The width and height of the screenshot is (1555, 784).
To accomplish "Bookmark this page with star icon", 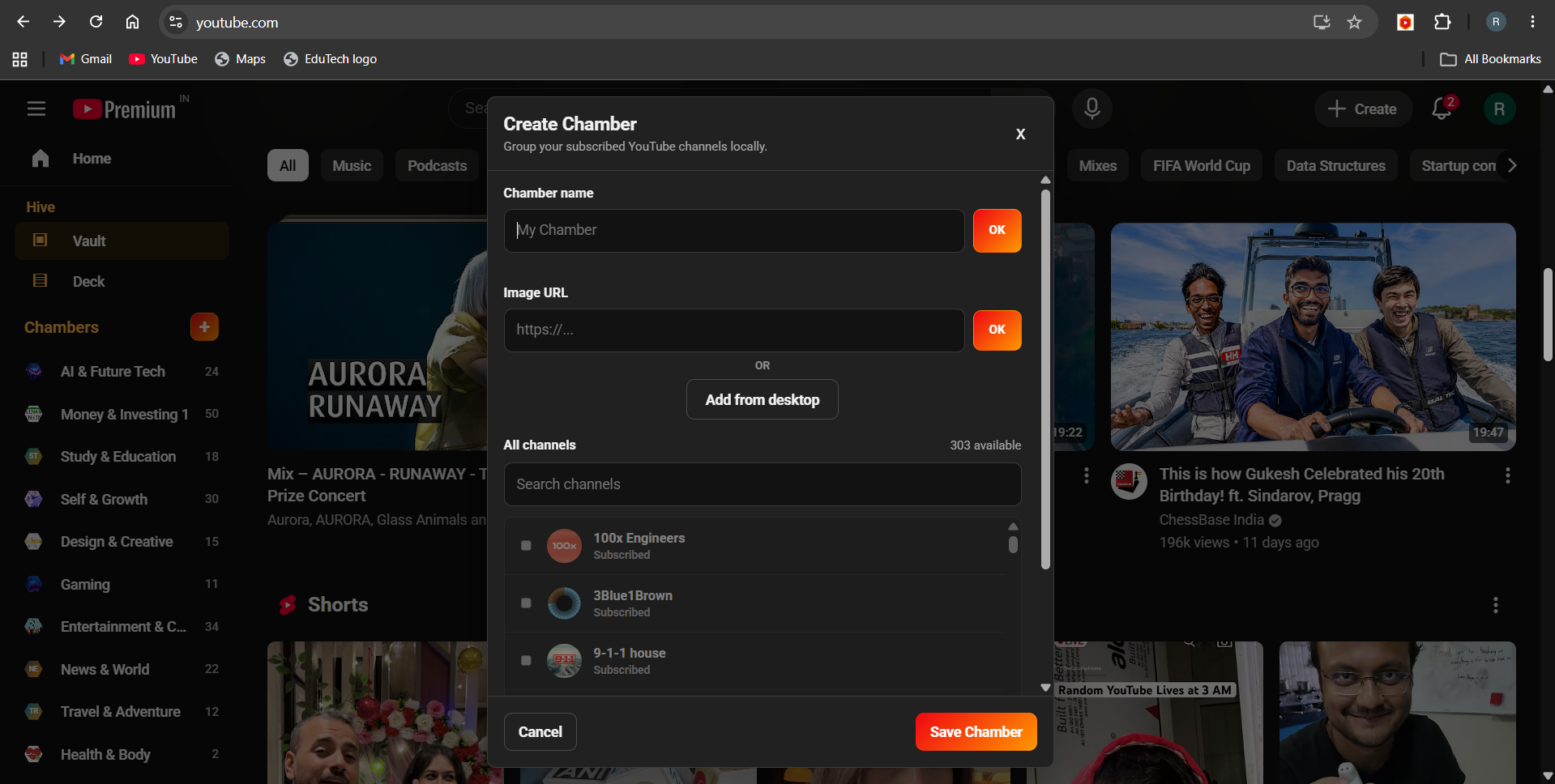I will click(x=1354, y=22).
